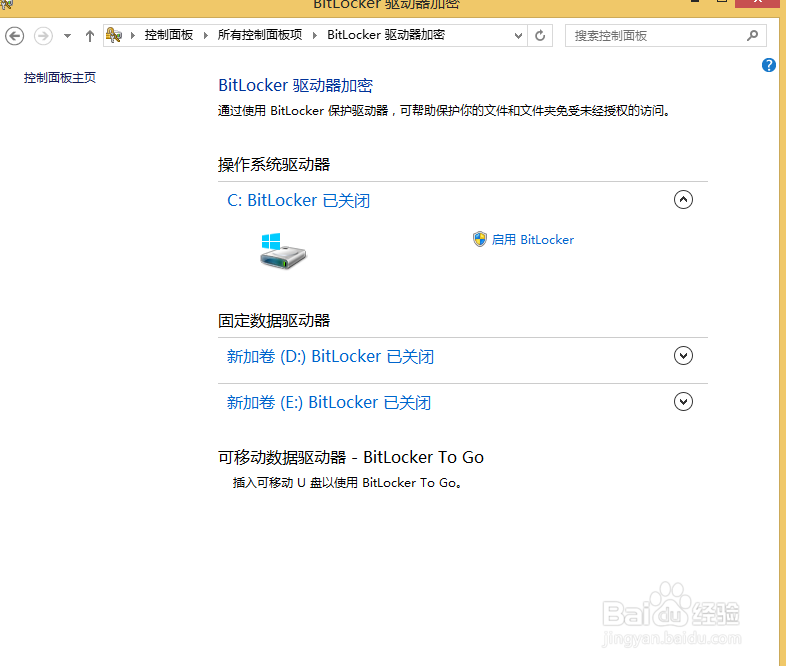Click the shield icon beside 启用 BitLocker
Screen dimensions: 786x666
click(480, 239)
